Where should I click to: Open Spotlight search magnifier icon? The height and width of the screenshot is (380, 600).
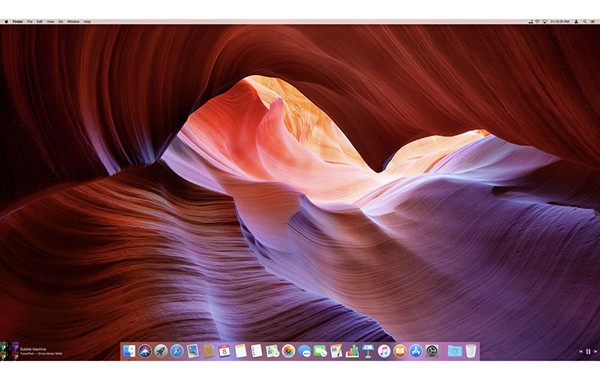(x=585, y=21)
